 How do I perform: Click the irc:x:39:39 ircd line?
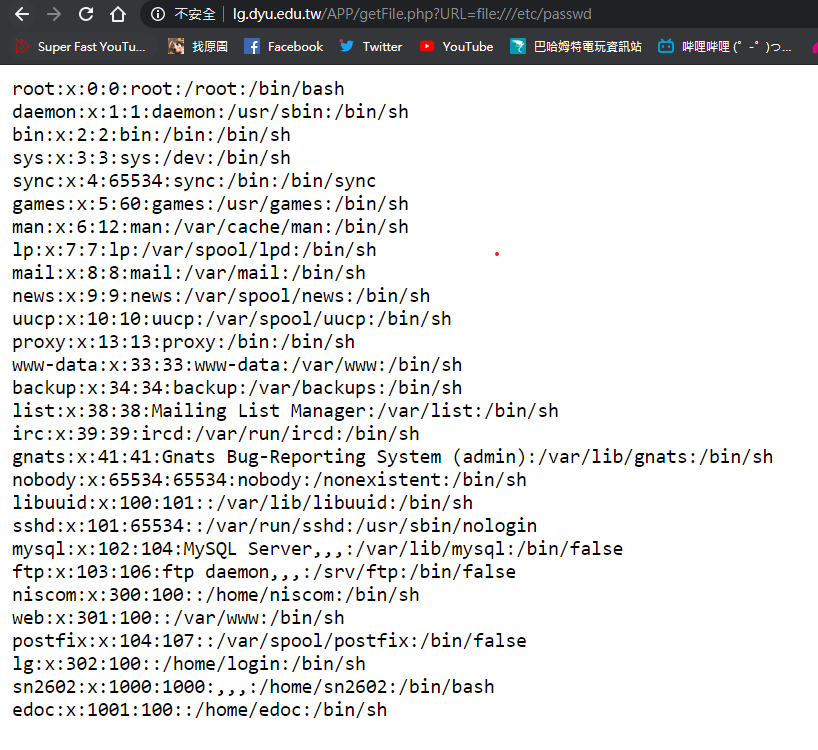[x=216, y=434]
